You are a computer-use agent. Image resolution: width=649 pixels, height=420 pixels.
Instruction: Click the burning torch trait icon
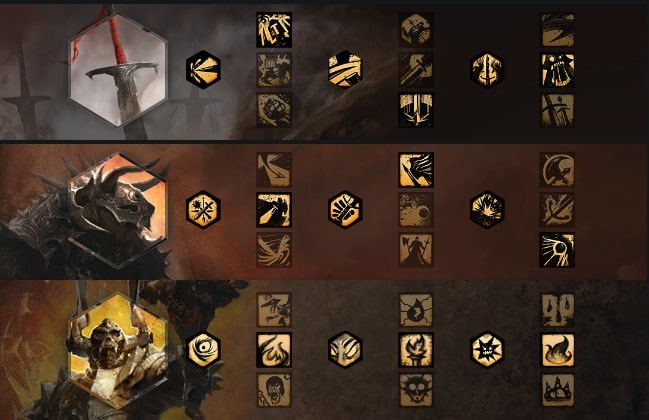pos(416,350)
